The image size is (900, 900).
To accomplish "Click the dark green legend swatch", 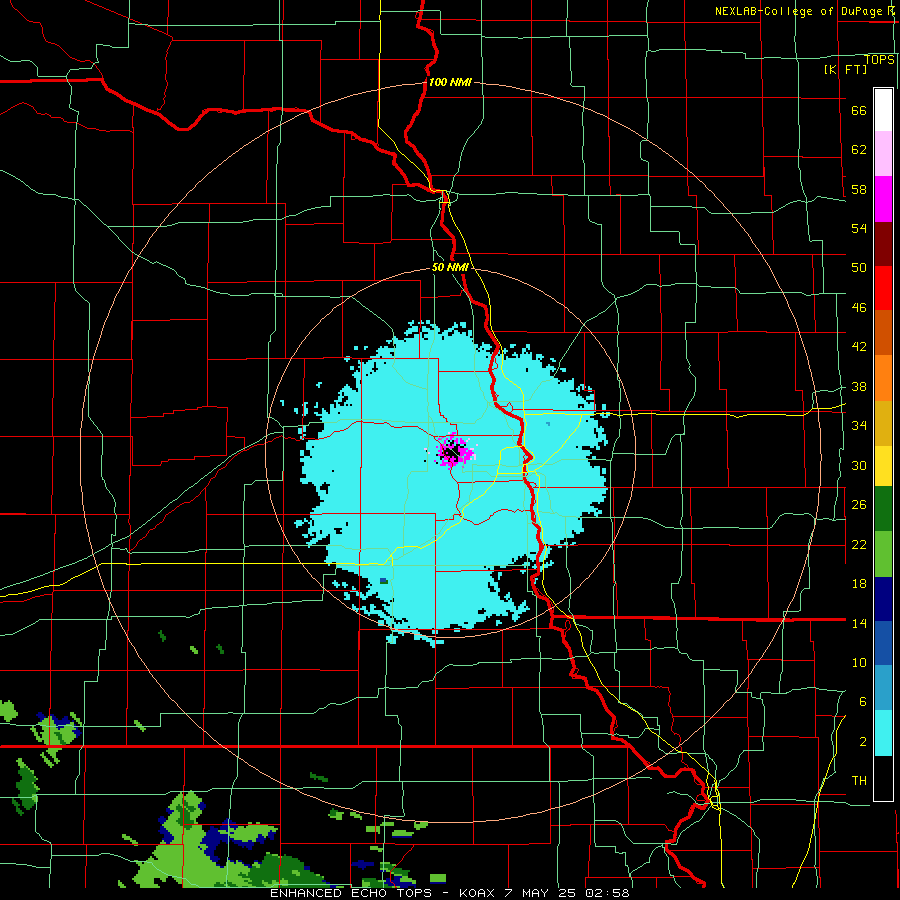I will [883, 509].
